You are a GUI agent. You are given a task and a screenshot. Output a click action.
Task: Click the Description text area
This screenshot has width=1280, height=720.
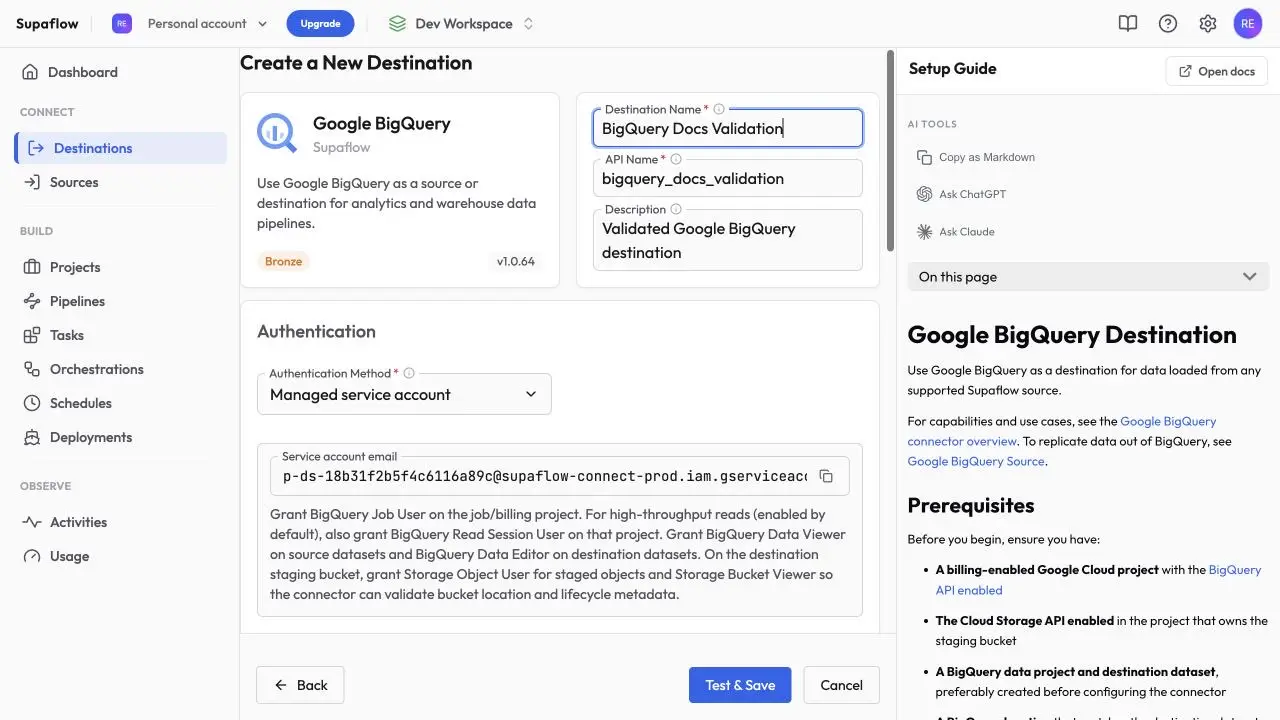727,240
